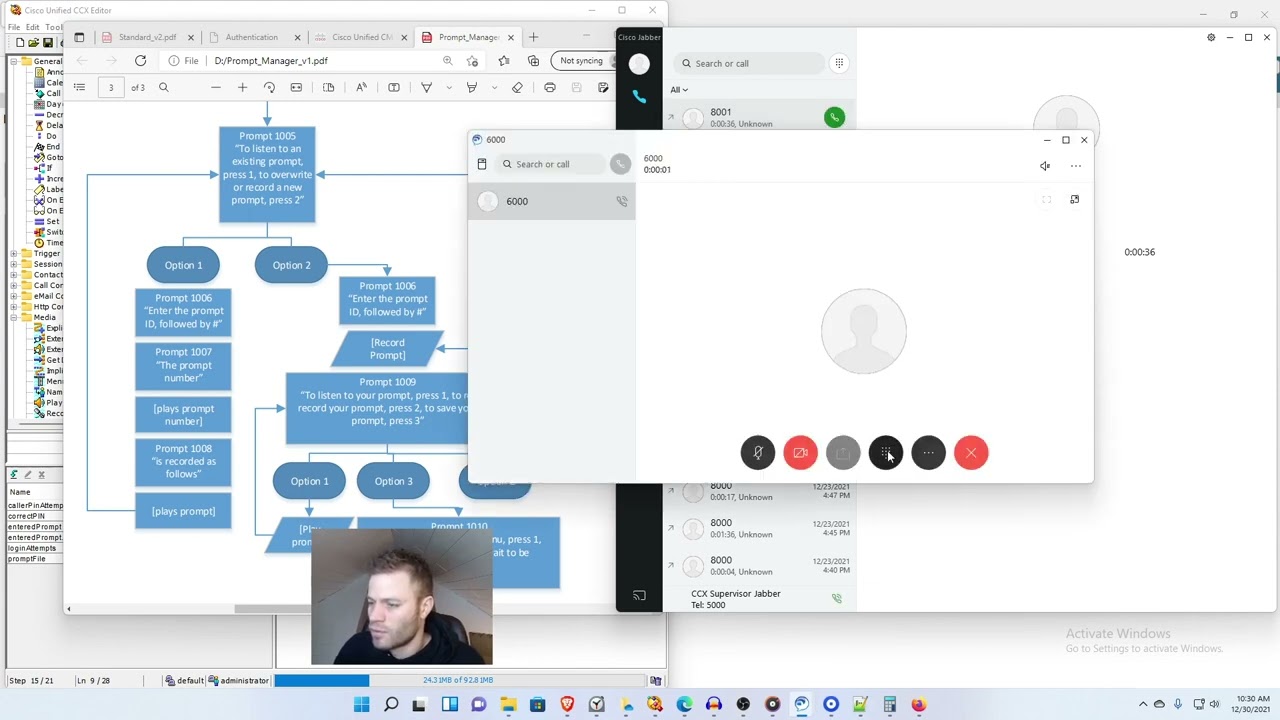Mute the microphone in the 6000 call
The width and height of the screenshot is (1280, 720).
758,453
